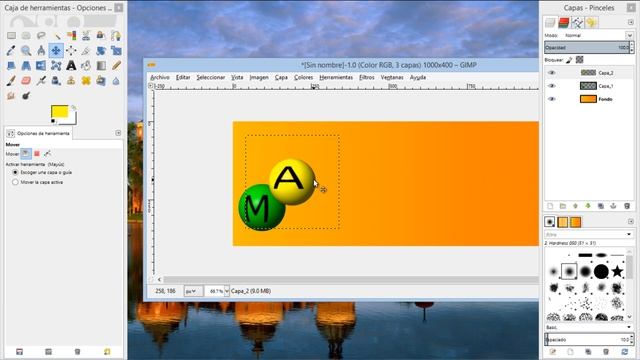This screenshot has height=360, width=640.
Task: Select the Color Picker eyedropper tool
Action: (11, 51)
